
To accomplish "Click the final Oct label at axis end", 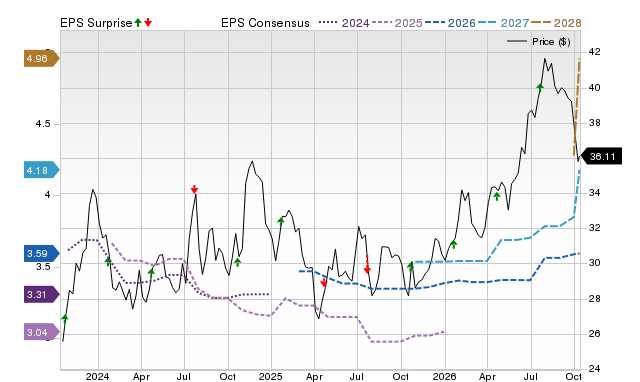I will tap(573, 376).
